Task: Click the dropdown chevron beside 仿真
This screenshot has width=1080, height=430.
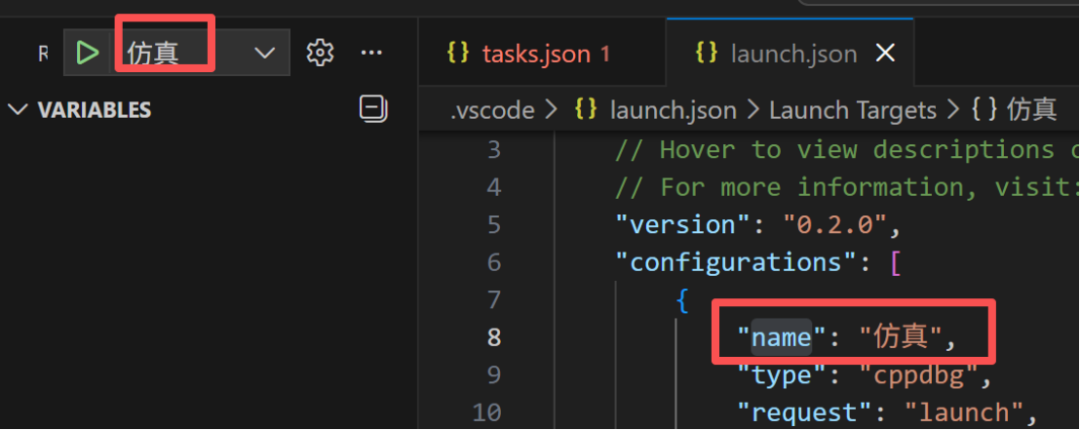Action: coord(264,53)
